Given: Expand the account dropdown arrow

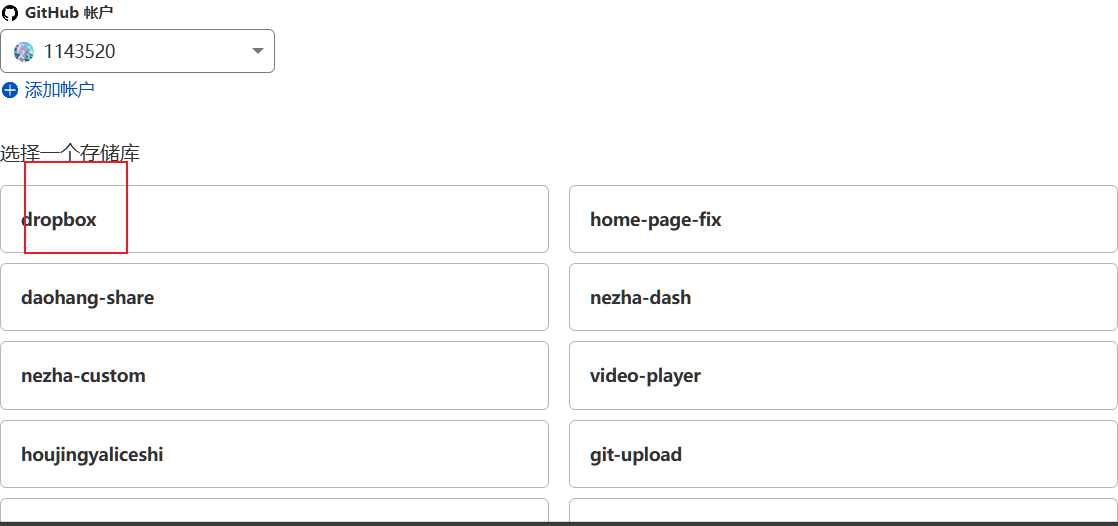Looking at the screenshot, I should (x=257, y=51).
